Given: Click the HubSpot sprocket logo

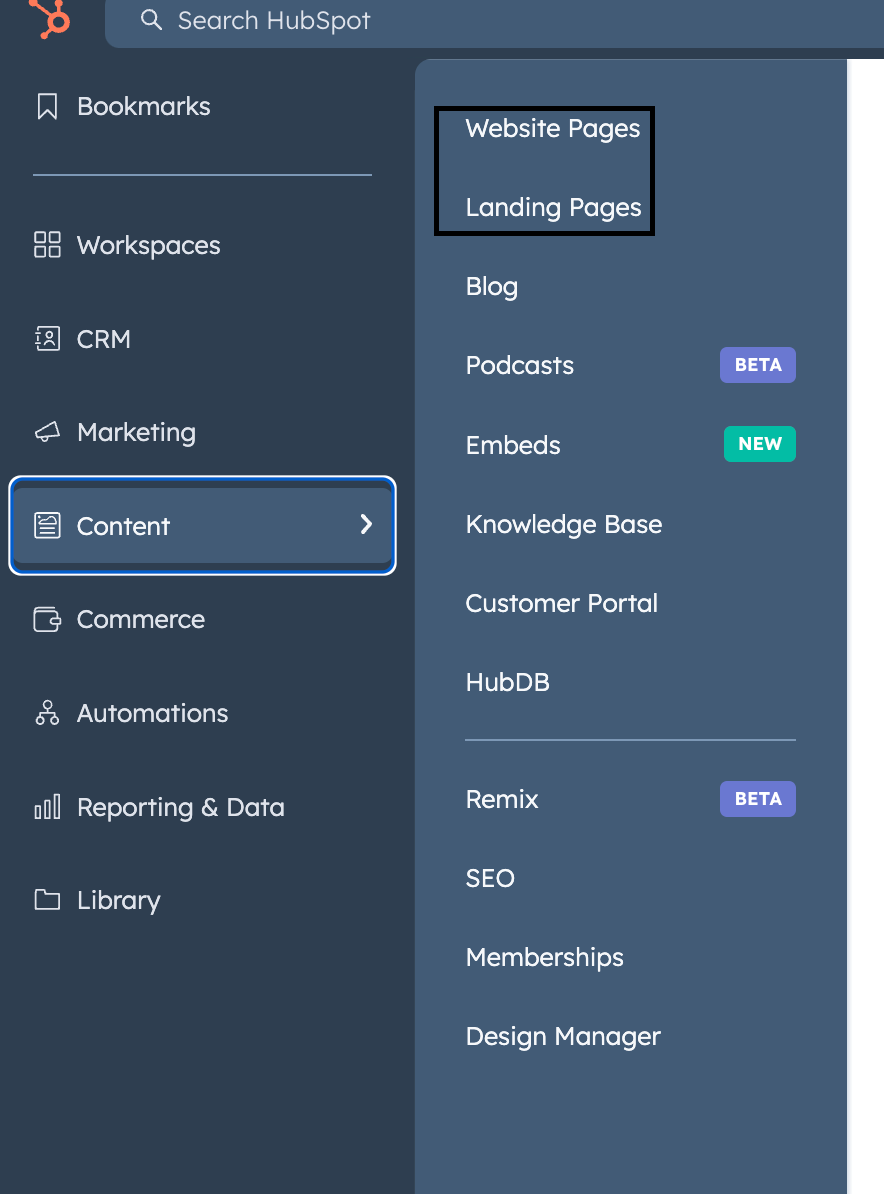Looking at the screenshot, I should tap(49, 18).
